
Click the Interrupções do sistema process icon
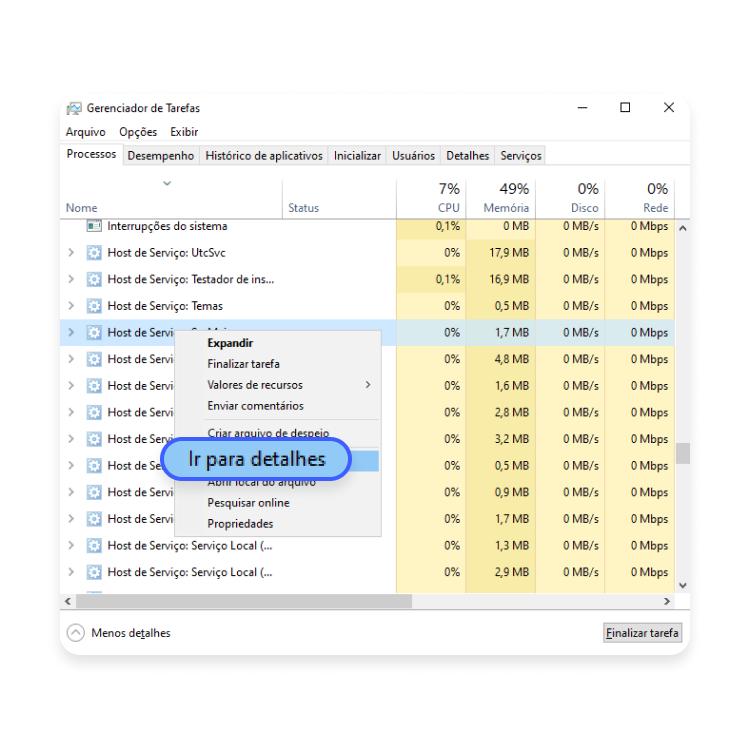pyautogui.click(x=94, y=226)
